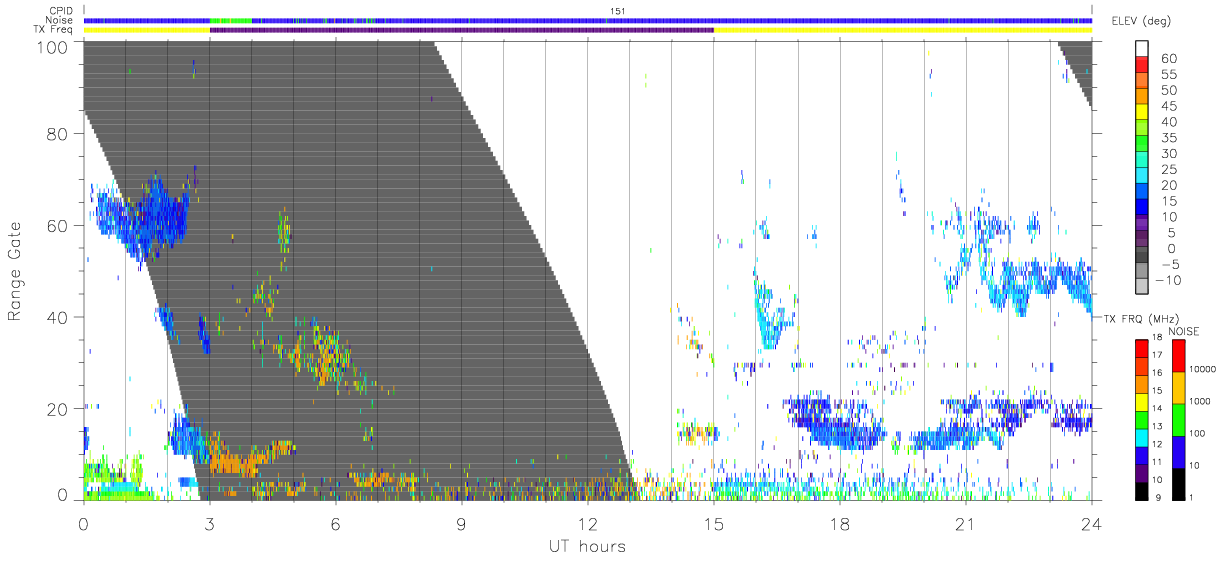The width and height of the screenshot is (1228, 567).
Task: Click the '18' tick on UT hours axis
Action: tap(840, 523)
